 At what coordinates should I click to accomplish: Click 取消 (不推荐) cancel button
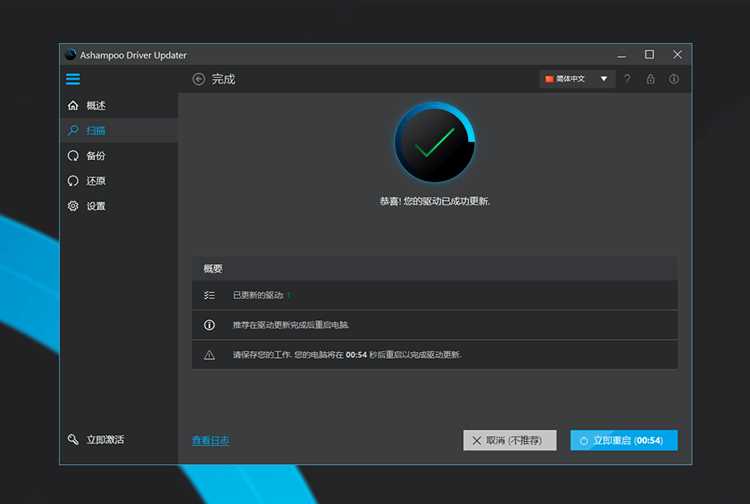click(x=510, y=440)
